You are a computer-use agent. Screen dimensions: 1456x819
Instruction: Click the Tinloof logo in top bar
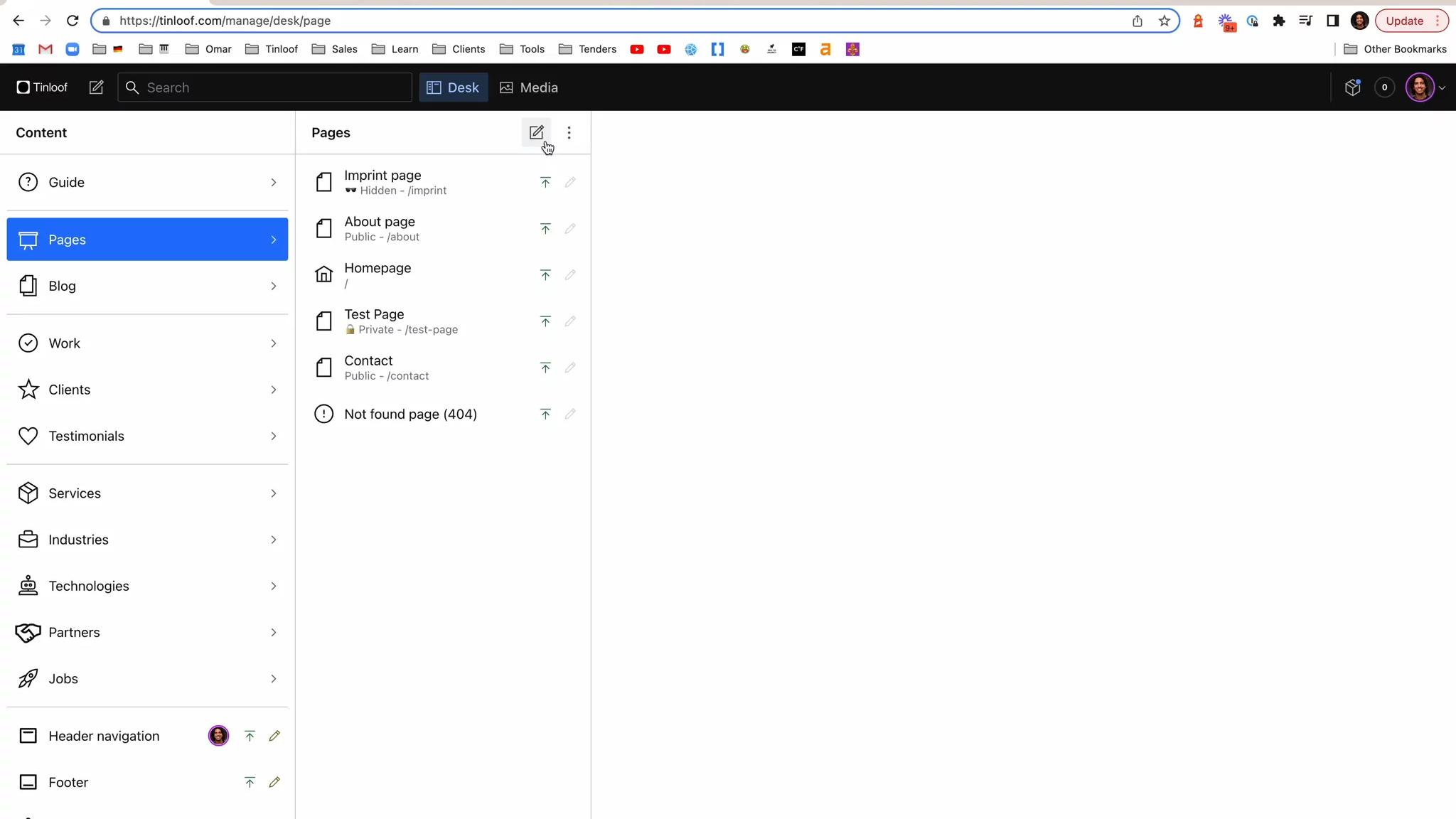tap(42, 87)
